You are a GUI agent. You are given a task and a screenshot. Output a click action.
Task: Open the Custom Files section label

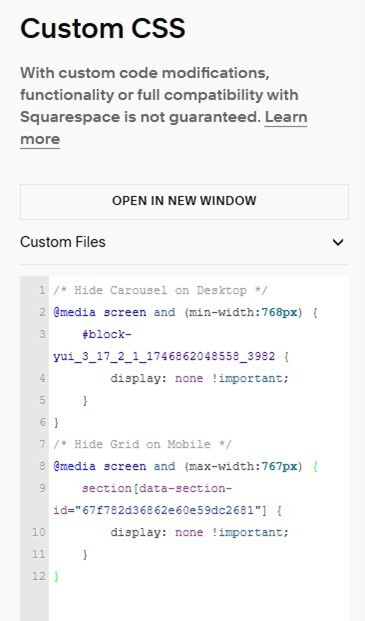(x=63, y=242)
